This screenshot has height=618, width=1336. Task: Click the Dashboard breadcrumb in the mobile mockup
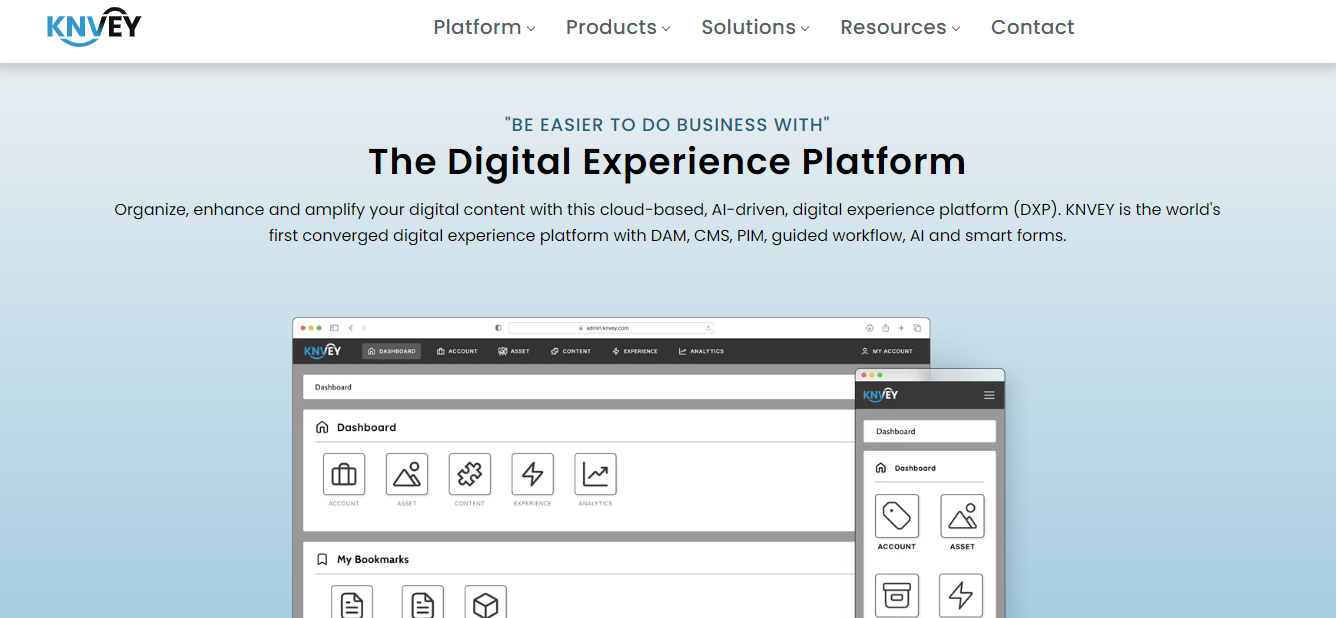click(896, 431)
